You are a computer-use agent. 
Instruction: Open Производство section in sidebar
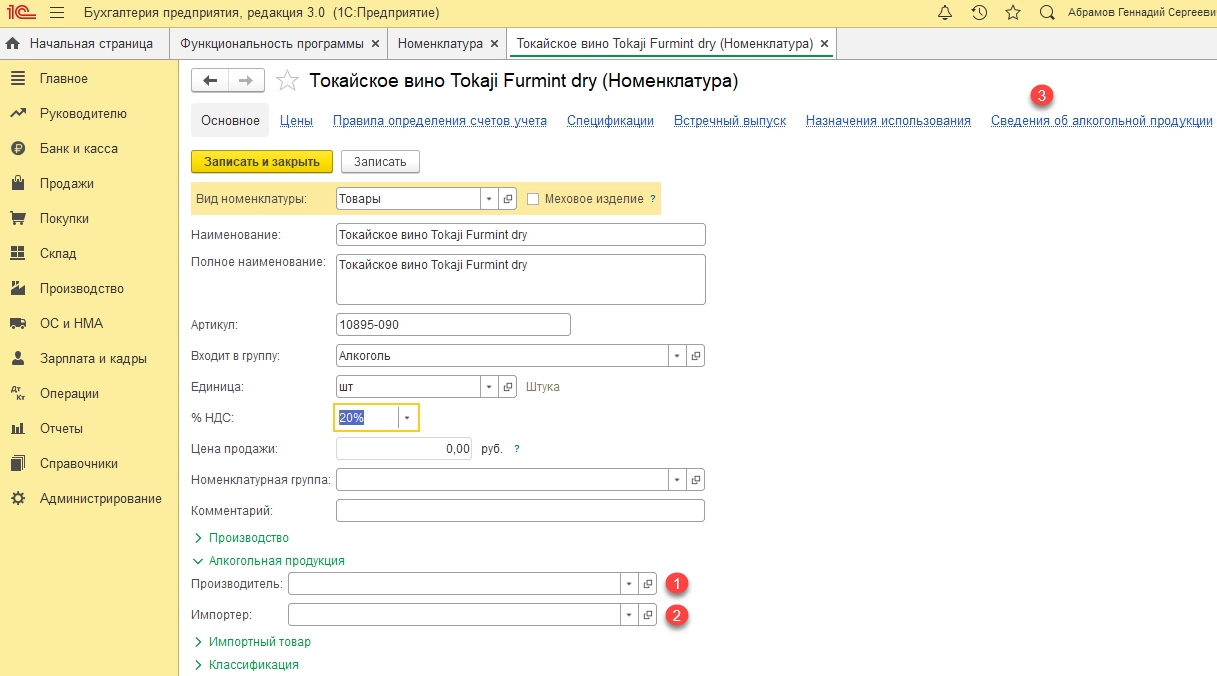pos(81,289)
